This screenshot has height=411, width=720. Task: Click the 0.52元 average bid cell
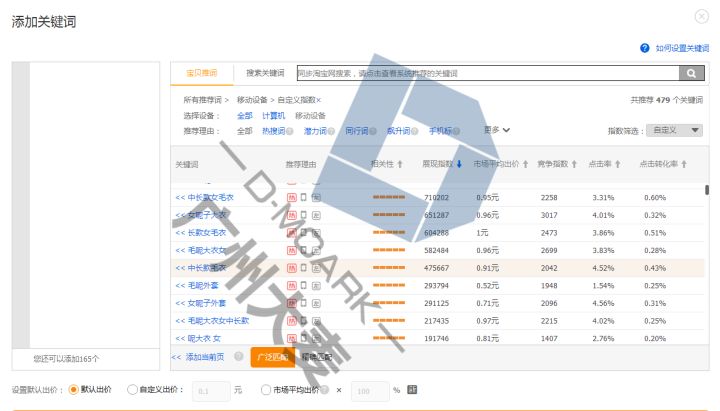point(487,286)
